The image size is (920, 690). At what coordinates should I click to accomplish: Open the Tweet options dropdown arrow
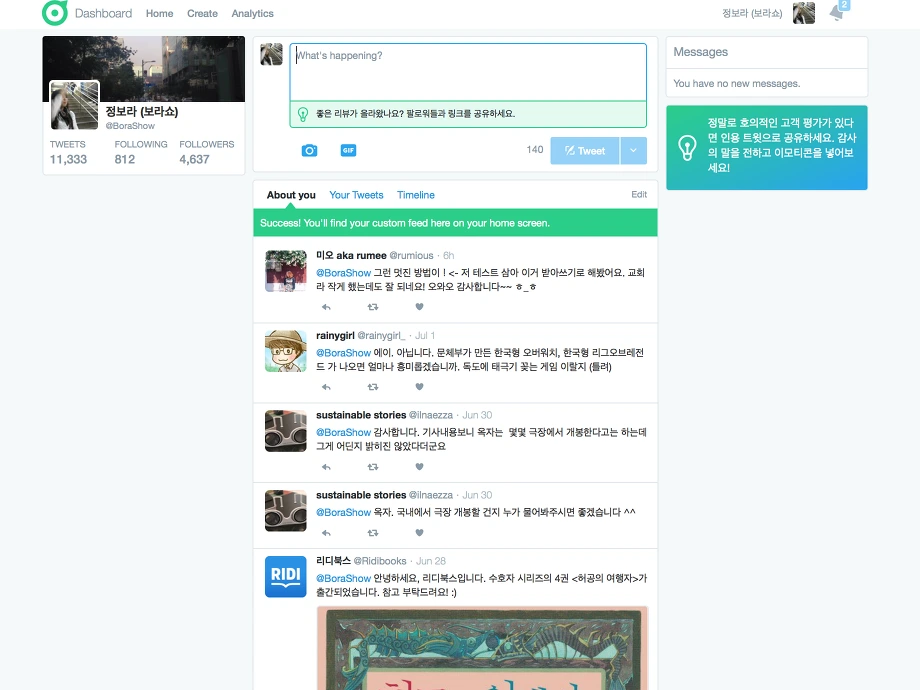pos(634,151)
